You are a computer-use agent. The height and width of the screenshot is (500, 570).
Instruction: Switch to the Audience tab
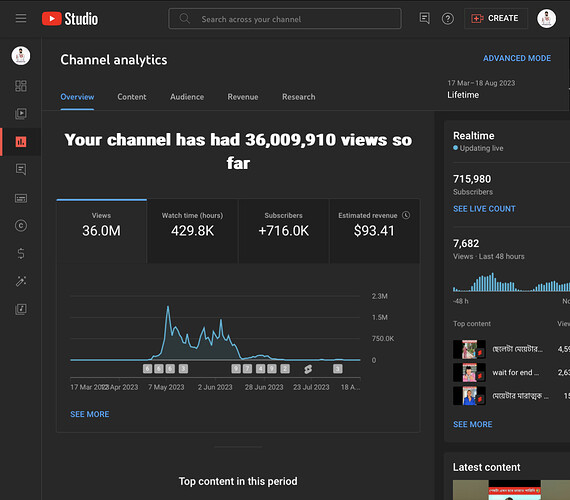point(187,97)
